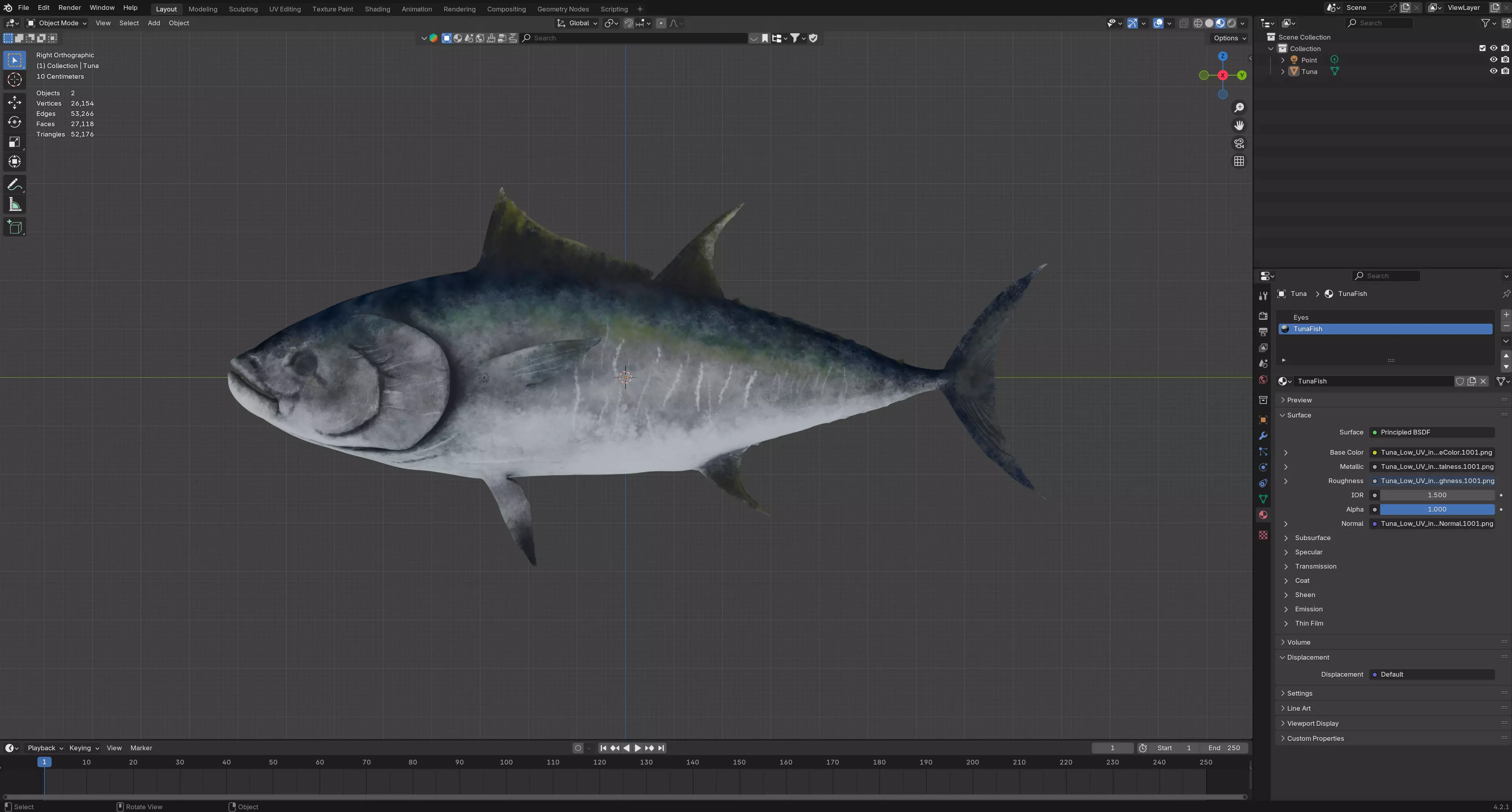1512x812 pixels.
Task: Play the animation forward
Action: point(638,748)
